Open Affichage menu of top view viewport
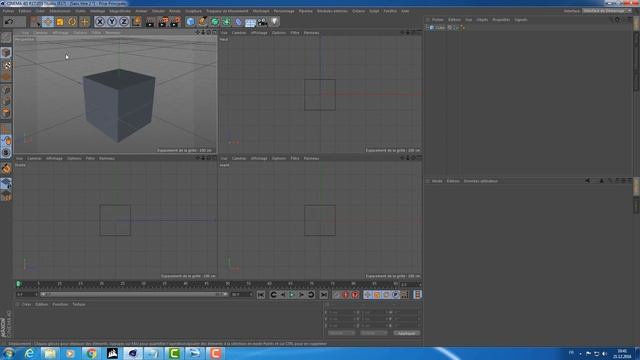 259,33
